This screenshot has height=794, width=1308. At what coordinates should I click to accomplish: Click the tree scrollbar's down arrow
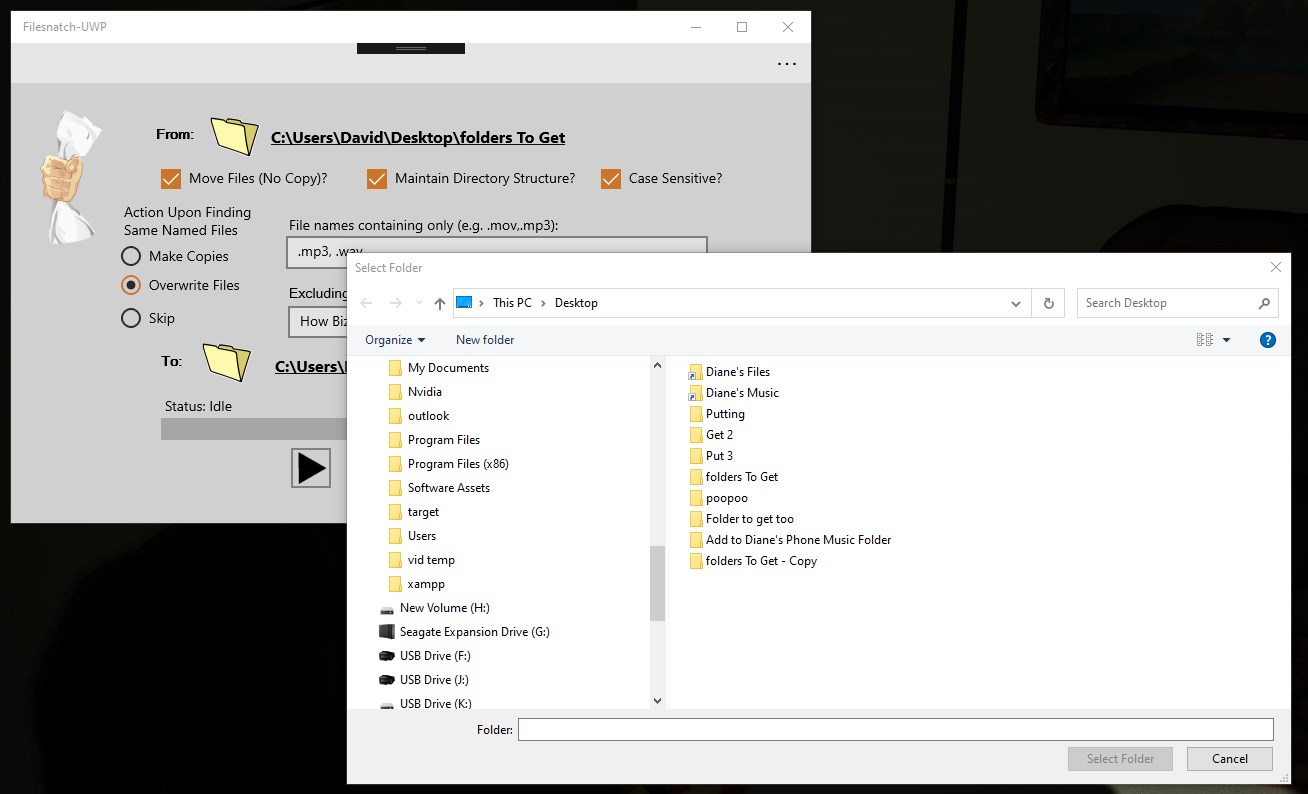tap(657, 701)
